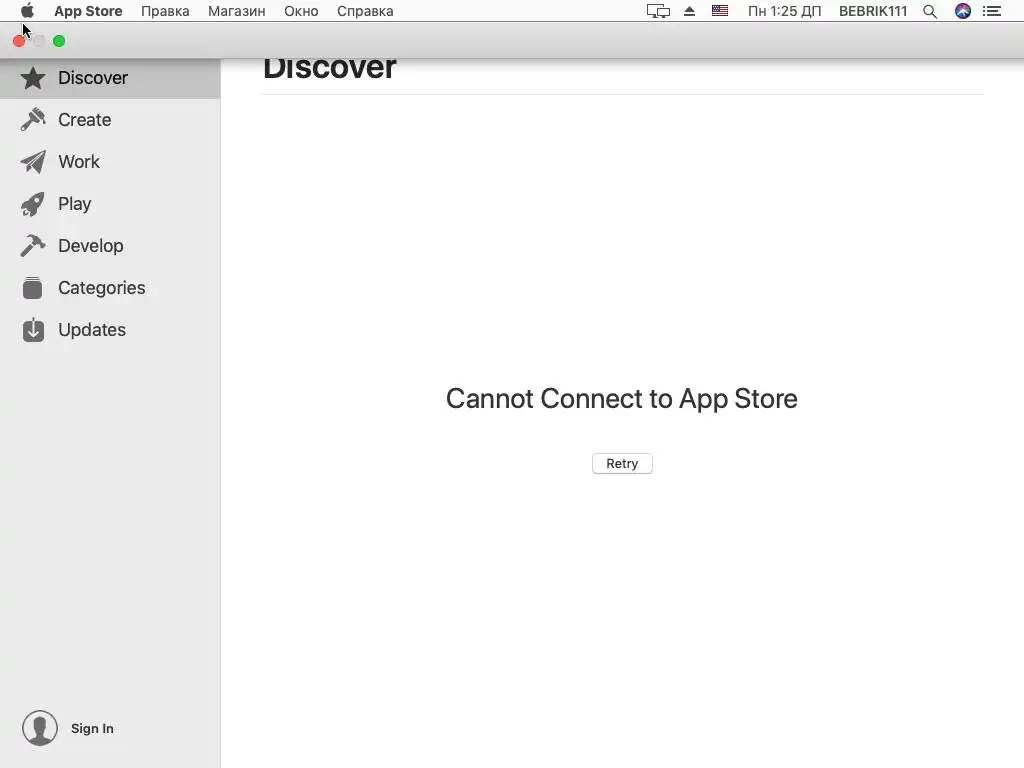
Task: Show the Develop section label
Action: [x=91, y=246]
